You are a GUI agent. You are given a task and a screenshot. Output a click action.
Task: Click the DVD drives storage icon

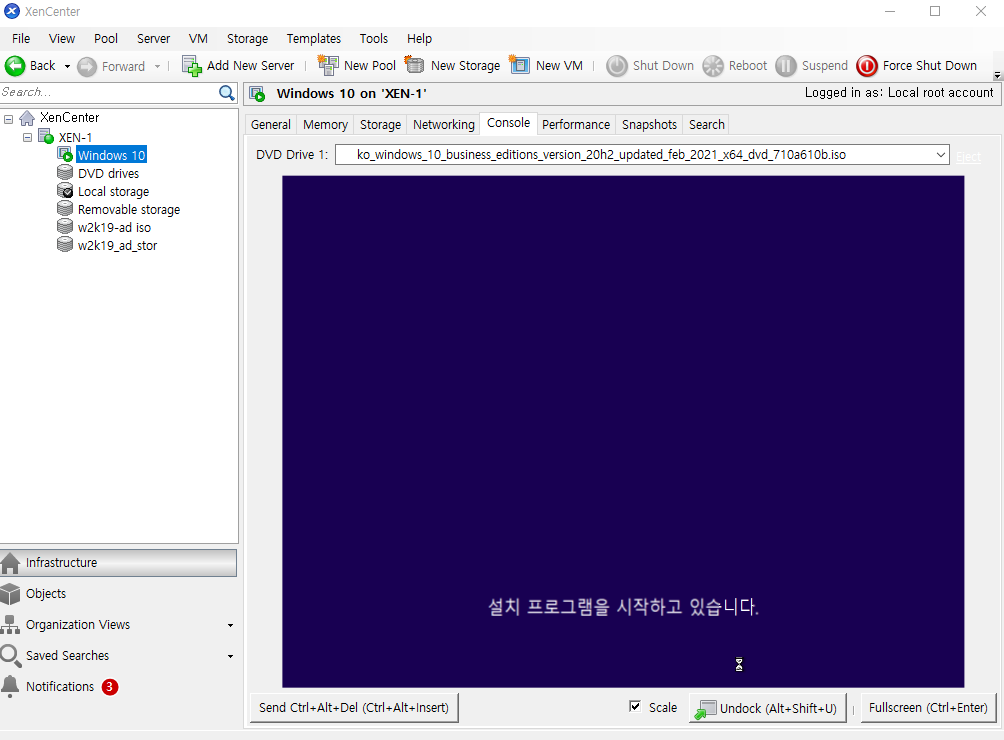(x=65, y=173)
